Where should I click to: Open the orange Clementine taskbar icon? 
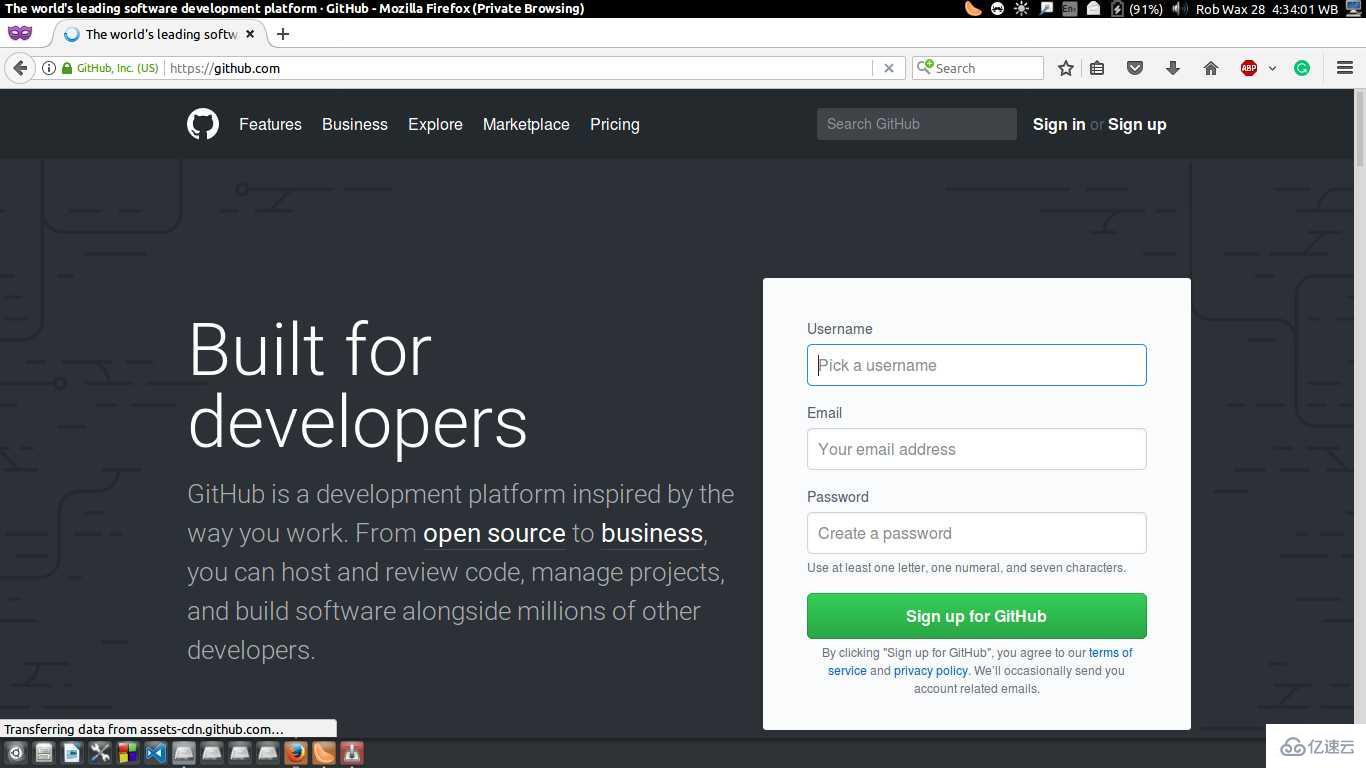323,753
